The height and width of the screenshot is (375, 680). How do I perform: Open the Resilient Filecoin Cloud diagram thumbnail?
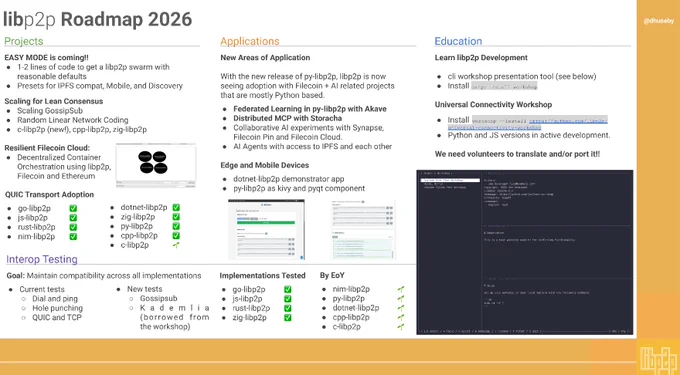156,165
